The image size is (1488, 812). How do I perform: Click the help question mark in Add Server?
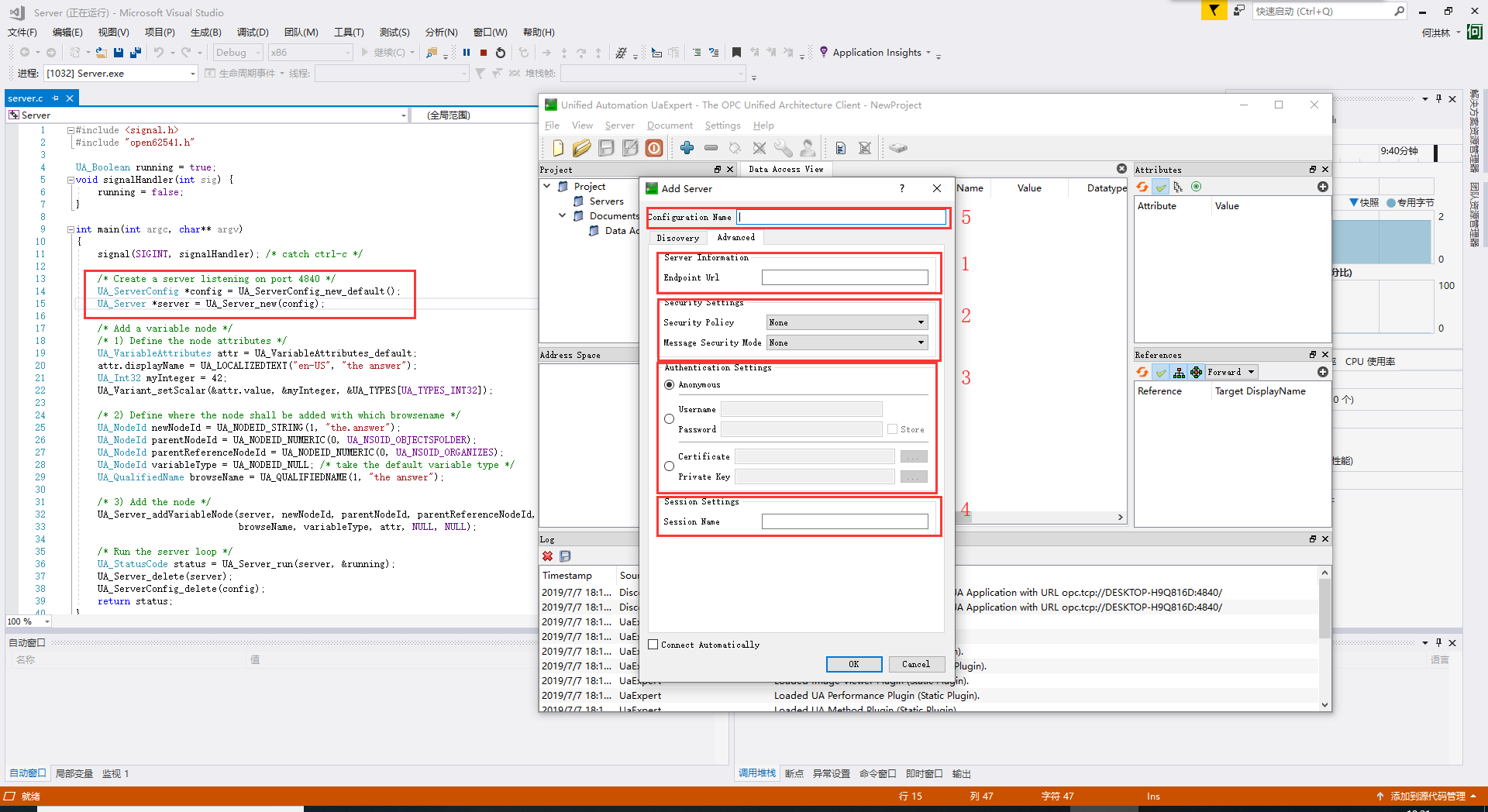pyautogui.click(x=901, y=188)
